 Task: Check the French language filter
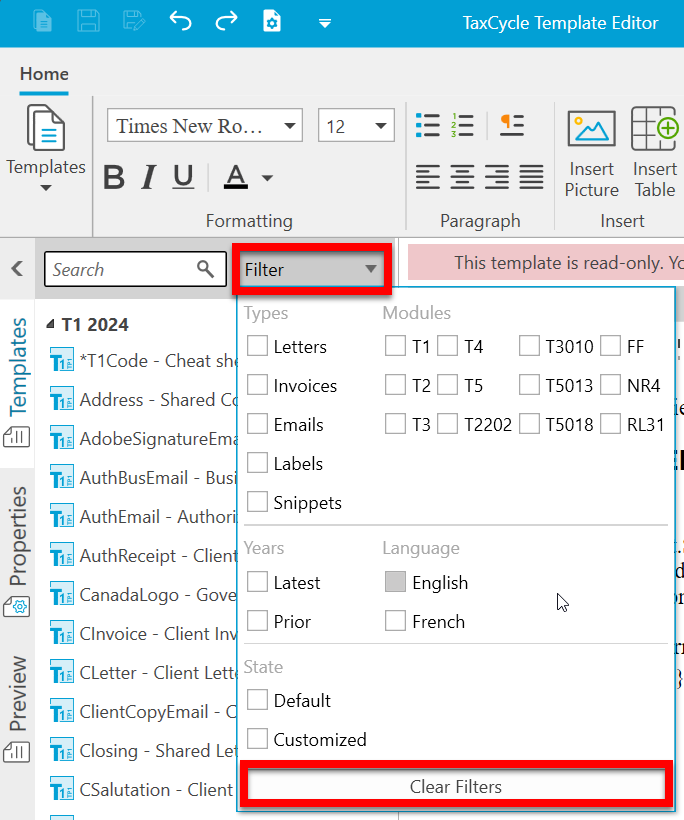[x=395, y=621]
